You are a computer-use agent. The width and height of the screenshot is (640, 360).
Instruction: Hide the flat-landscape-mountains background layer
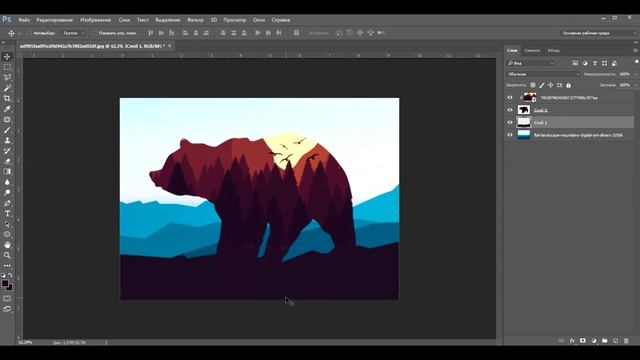(510, 135)
